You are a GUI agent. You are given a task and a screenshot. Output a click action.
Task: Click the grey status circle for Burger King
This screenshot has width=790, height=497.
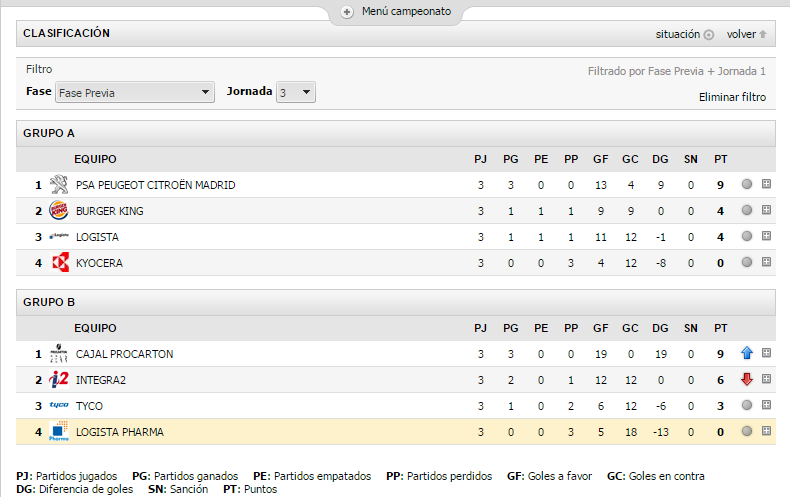coord(746,211)
